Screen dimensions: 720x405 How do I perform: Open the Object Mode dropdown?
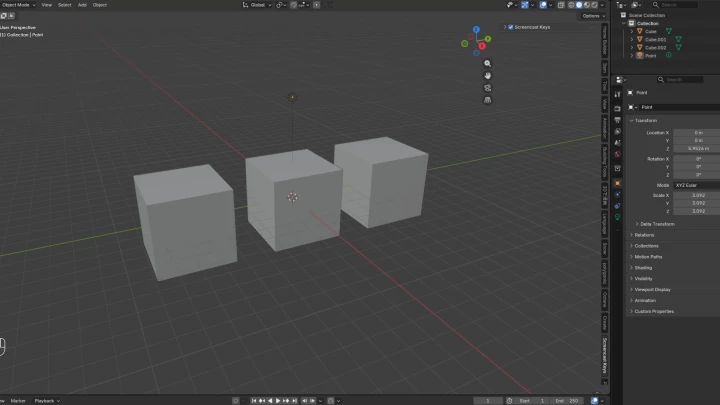[x=18, y=5]
